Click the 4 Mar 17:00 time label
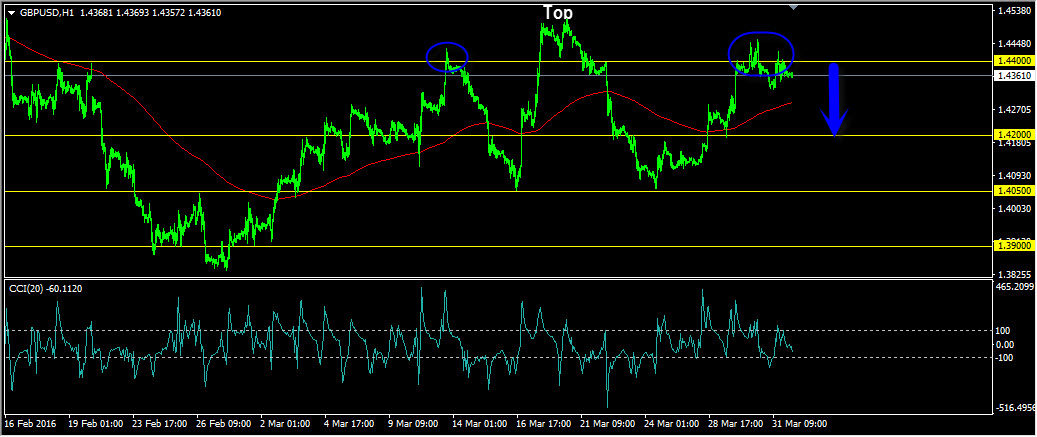Viewport: 1037px width, 437px height. click(x=351, y=423)
